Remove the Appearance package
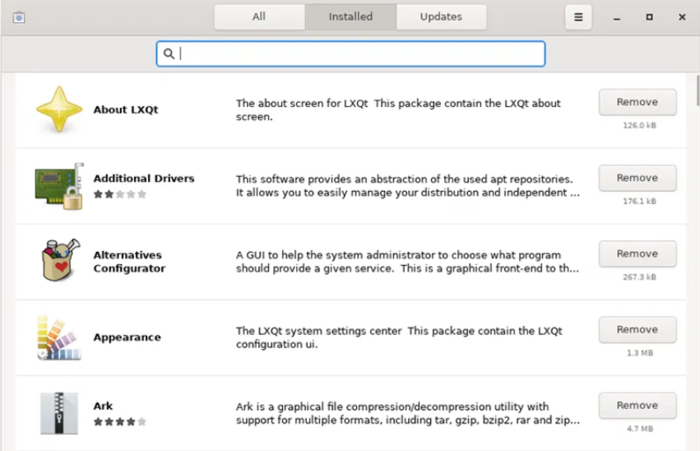This screenshot has height=451, width=700. [x=636, y=330]
